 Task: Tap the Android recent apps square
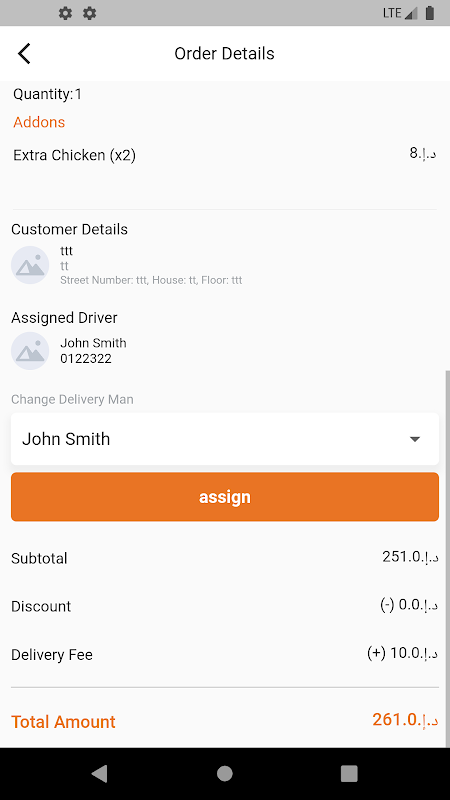[x=349, y=774]
